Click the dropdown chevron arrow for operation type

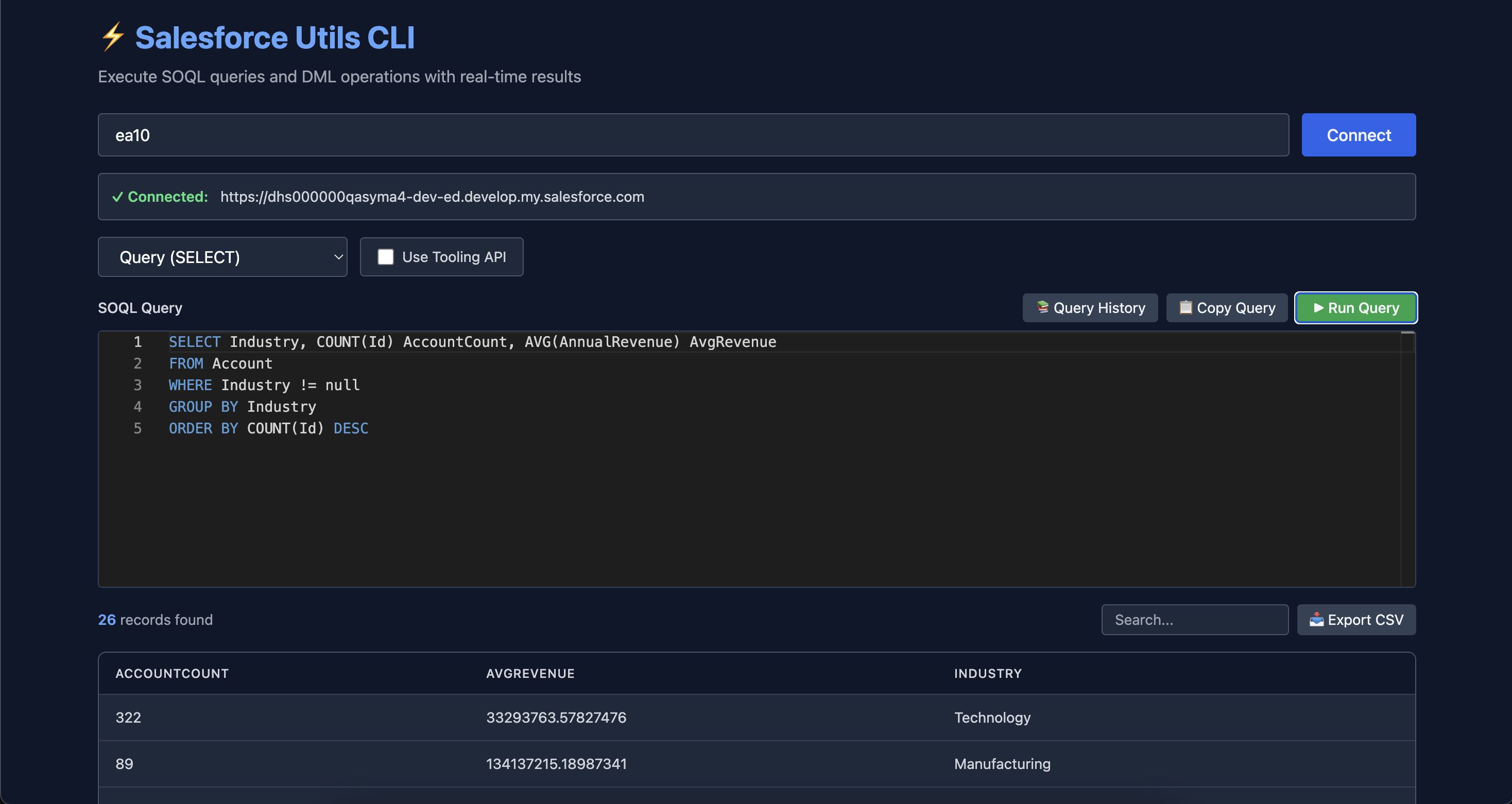tap(338, 257)
